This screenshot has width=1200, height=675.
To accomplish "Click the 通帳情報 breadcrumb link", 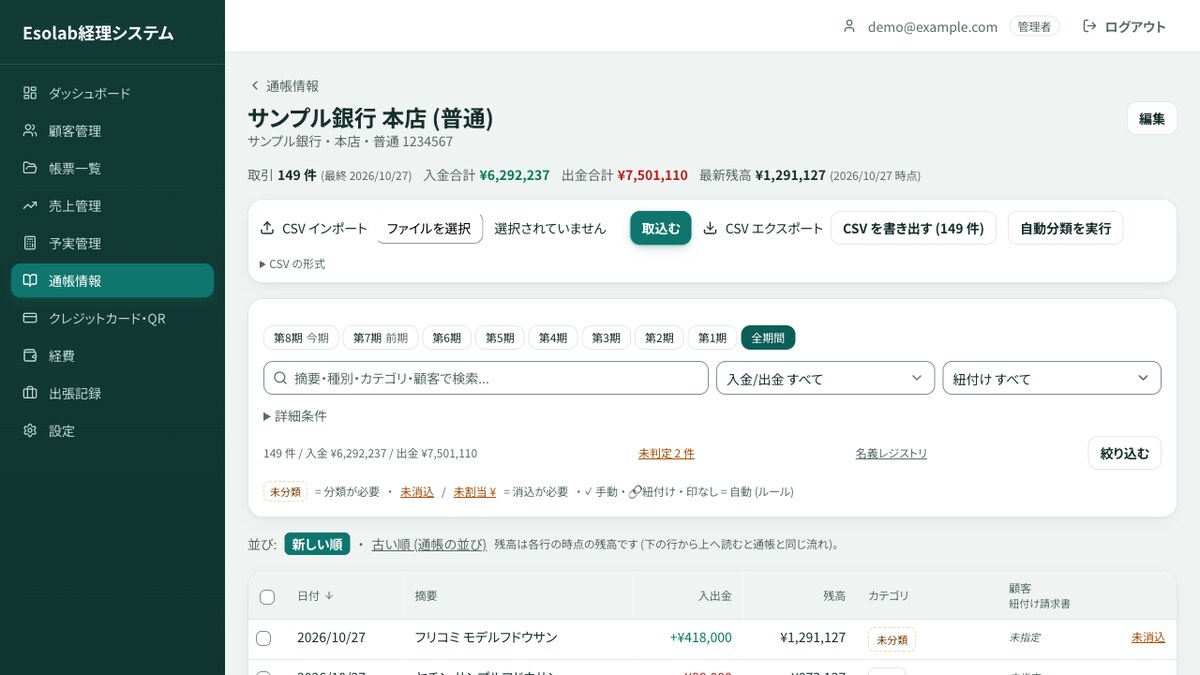I will click(x=292, y=86).
